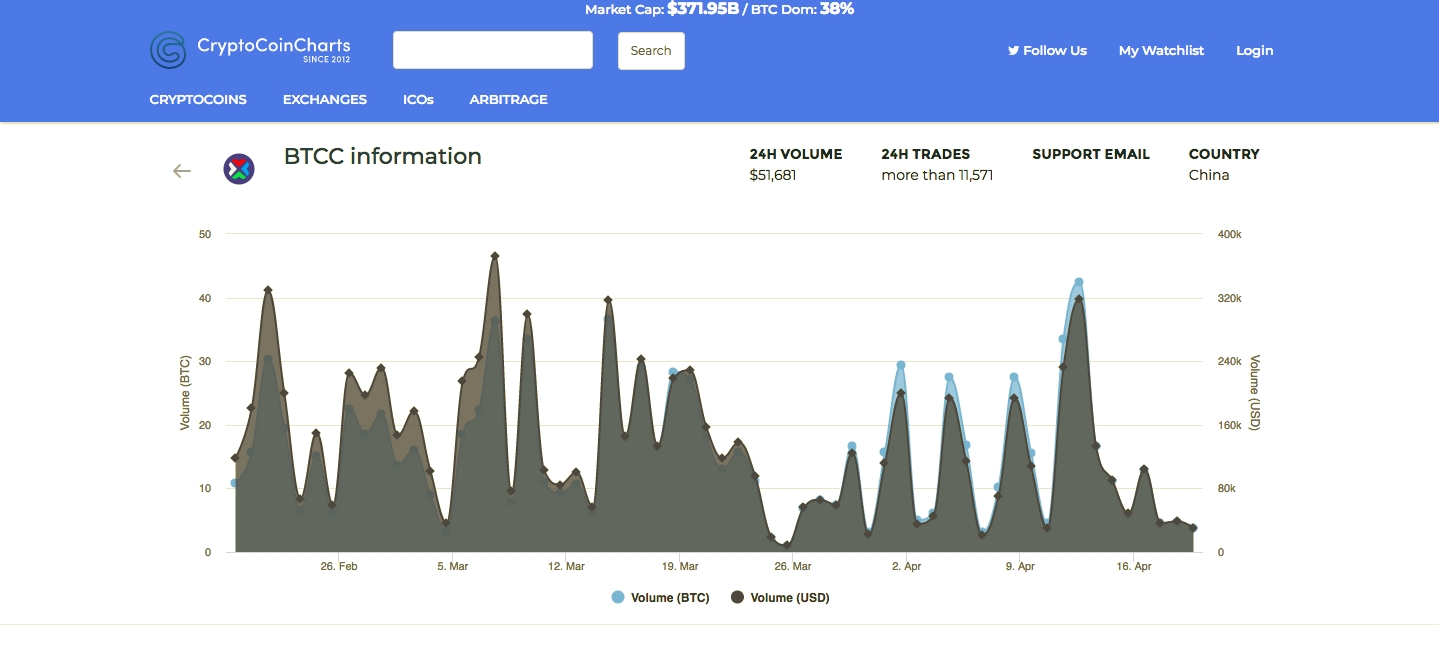The width and height of the screenshot is (1439, 659).
Task: Go back using the left arrow icon
Action: pos(181,171)
